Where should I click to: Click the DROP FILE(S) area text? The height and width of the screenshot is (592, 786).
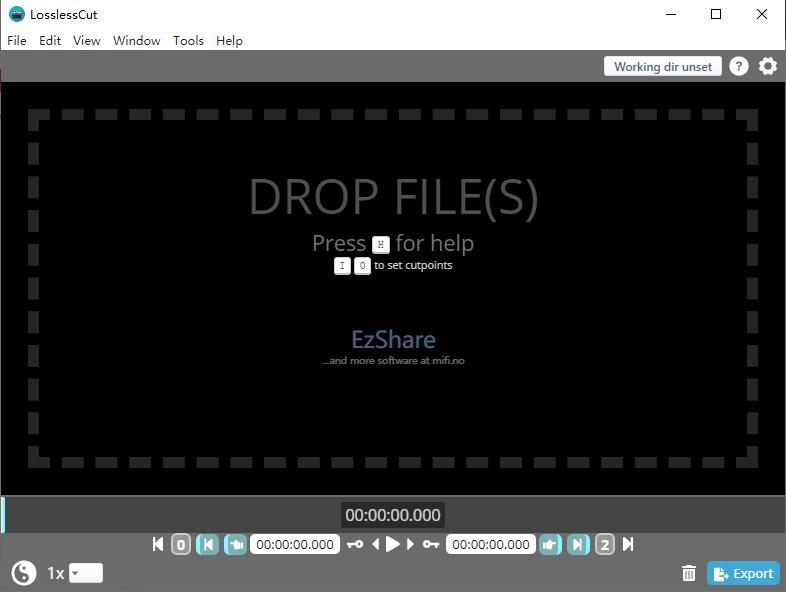[394, 196]
